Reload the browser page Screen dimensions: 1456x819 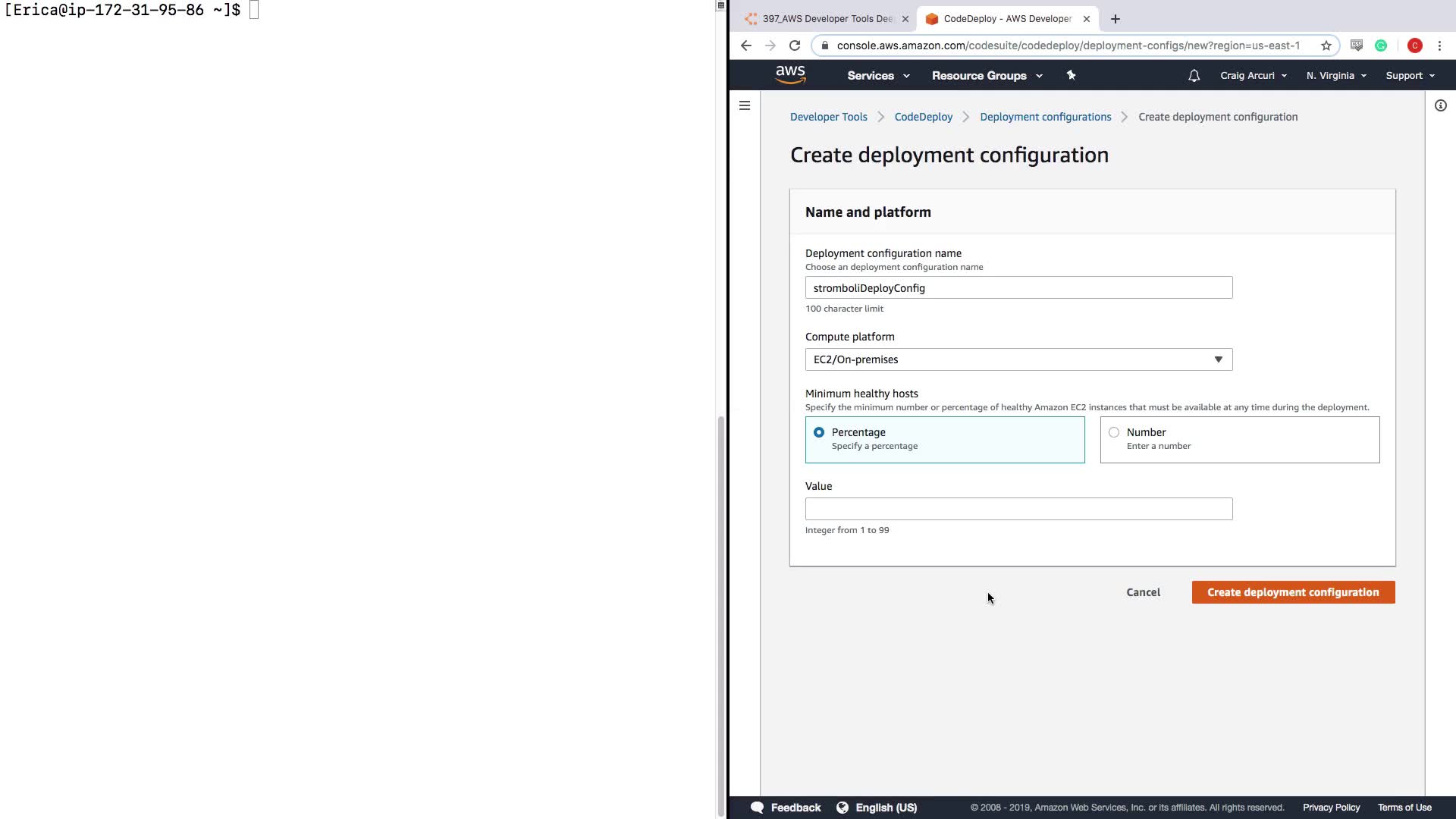(x=795, y=45)
